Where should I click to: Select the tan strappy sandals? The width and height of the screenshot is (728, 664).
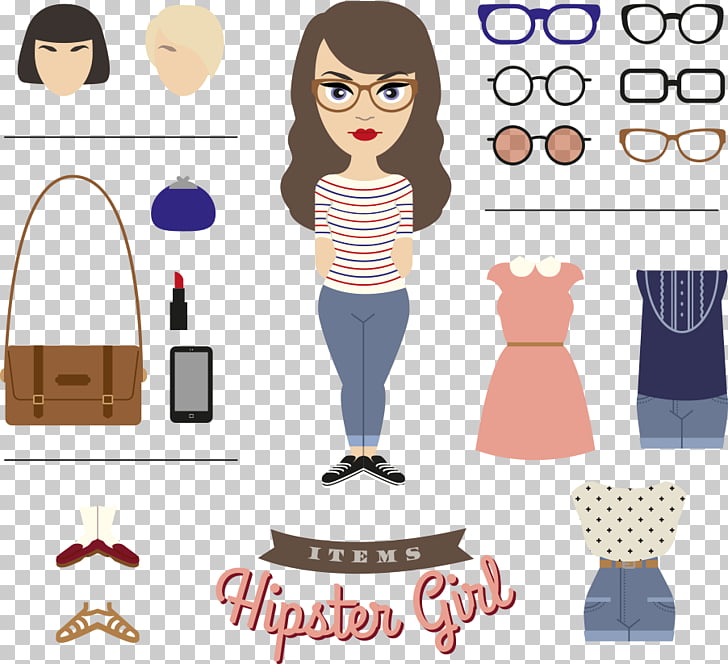click(98, 623)
